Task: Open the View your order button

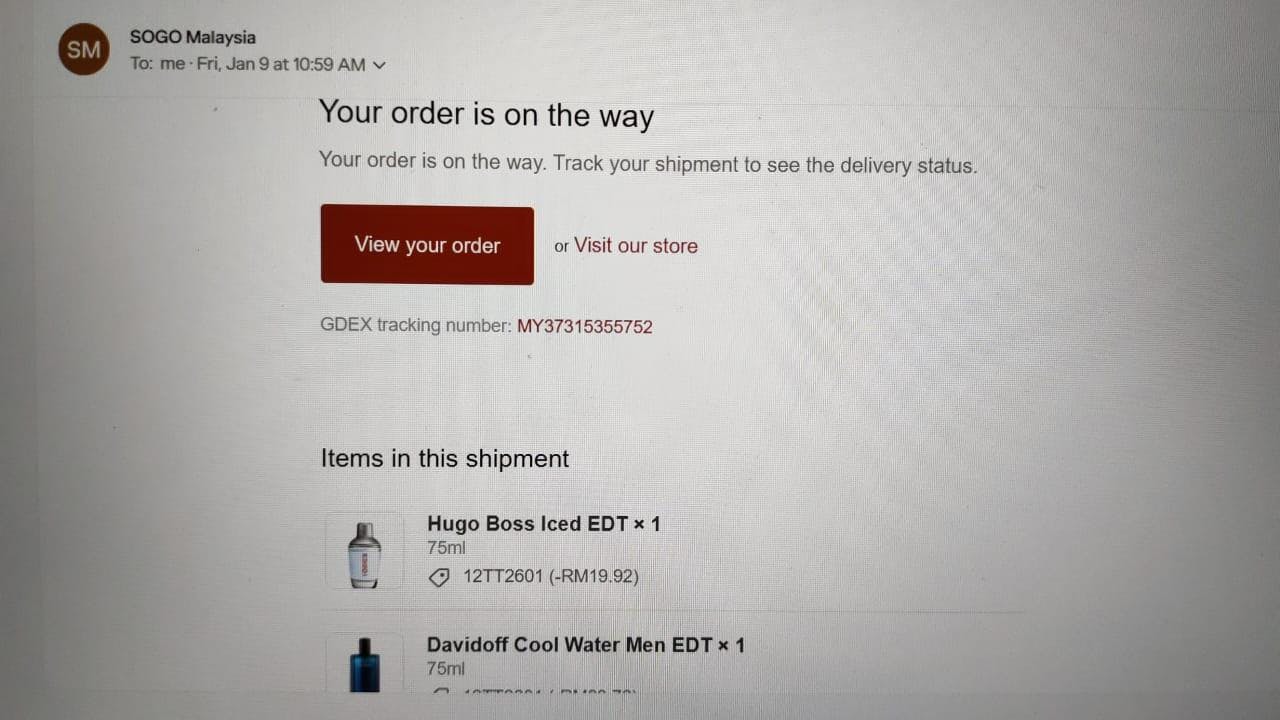Action: point(427,245)
